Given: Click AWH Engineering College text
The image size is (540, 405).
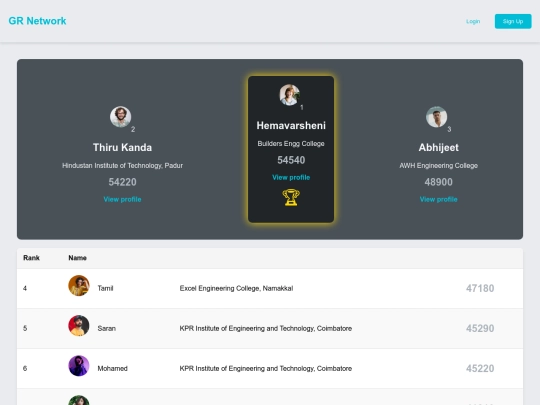Looking at the screenshot, I should [x=438, y=166].
